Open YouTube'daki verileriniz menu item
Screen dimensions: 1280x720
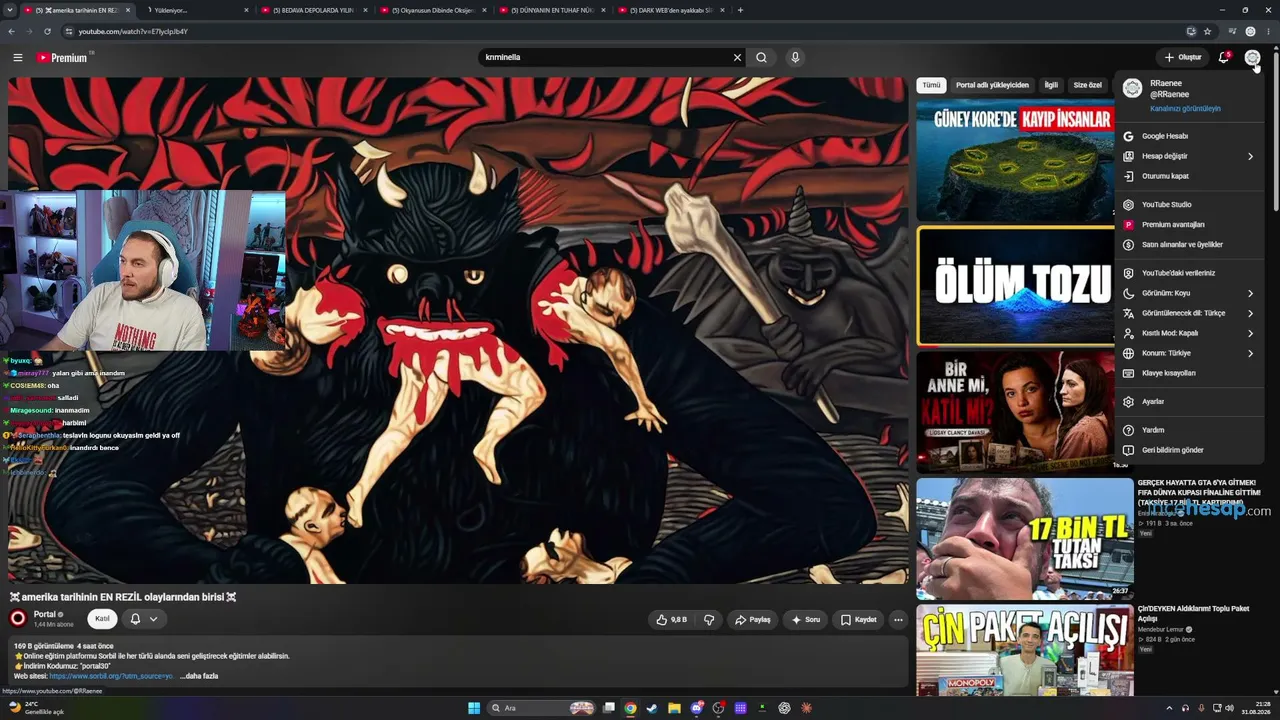tap(1189, 273)
